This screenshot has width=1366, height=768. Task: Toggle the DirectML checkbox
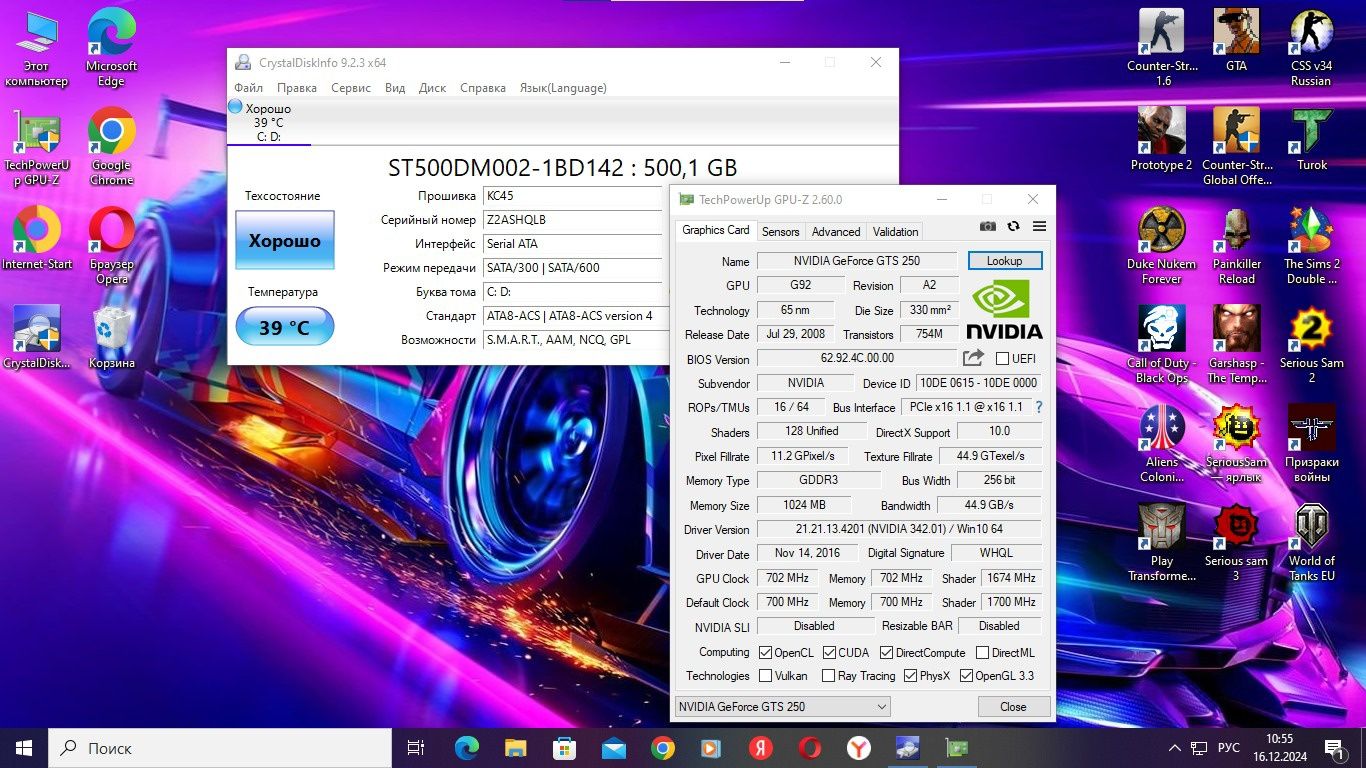tap(982, 653)
